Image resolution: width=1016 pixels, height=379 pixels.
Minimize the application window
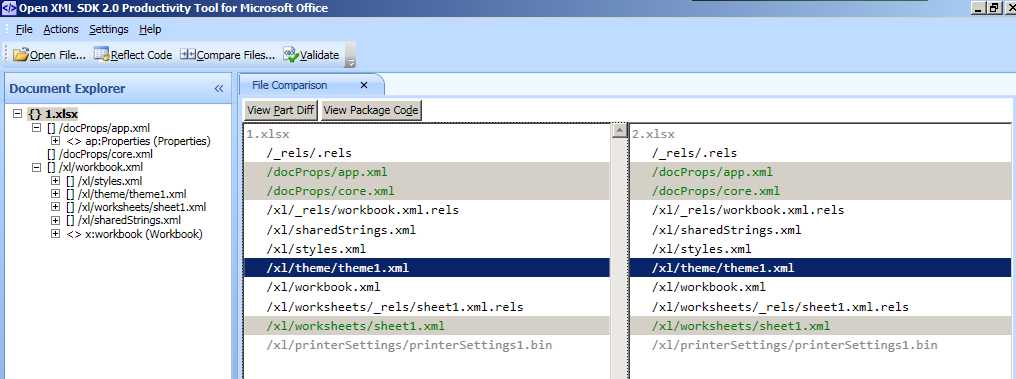pyautogui.click(x=978, y=8)
